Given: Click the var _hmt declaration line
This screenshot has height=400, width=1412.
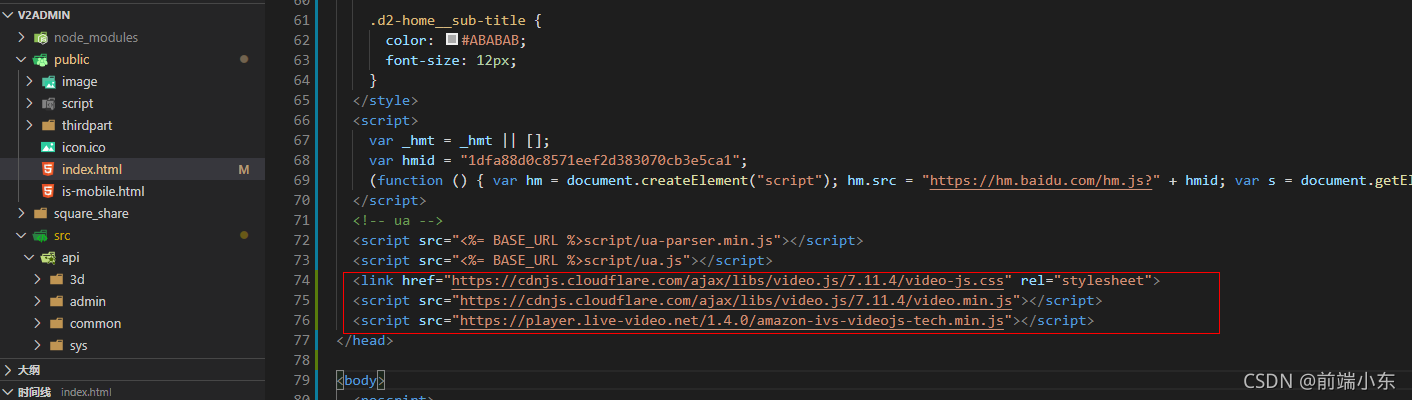Looking at the screenshot, I should click(x=459, y=141).
